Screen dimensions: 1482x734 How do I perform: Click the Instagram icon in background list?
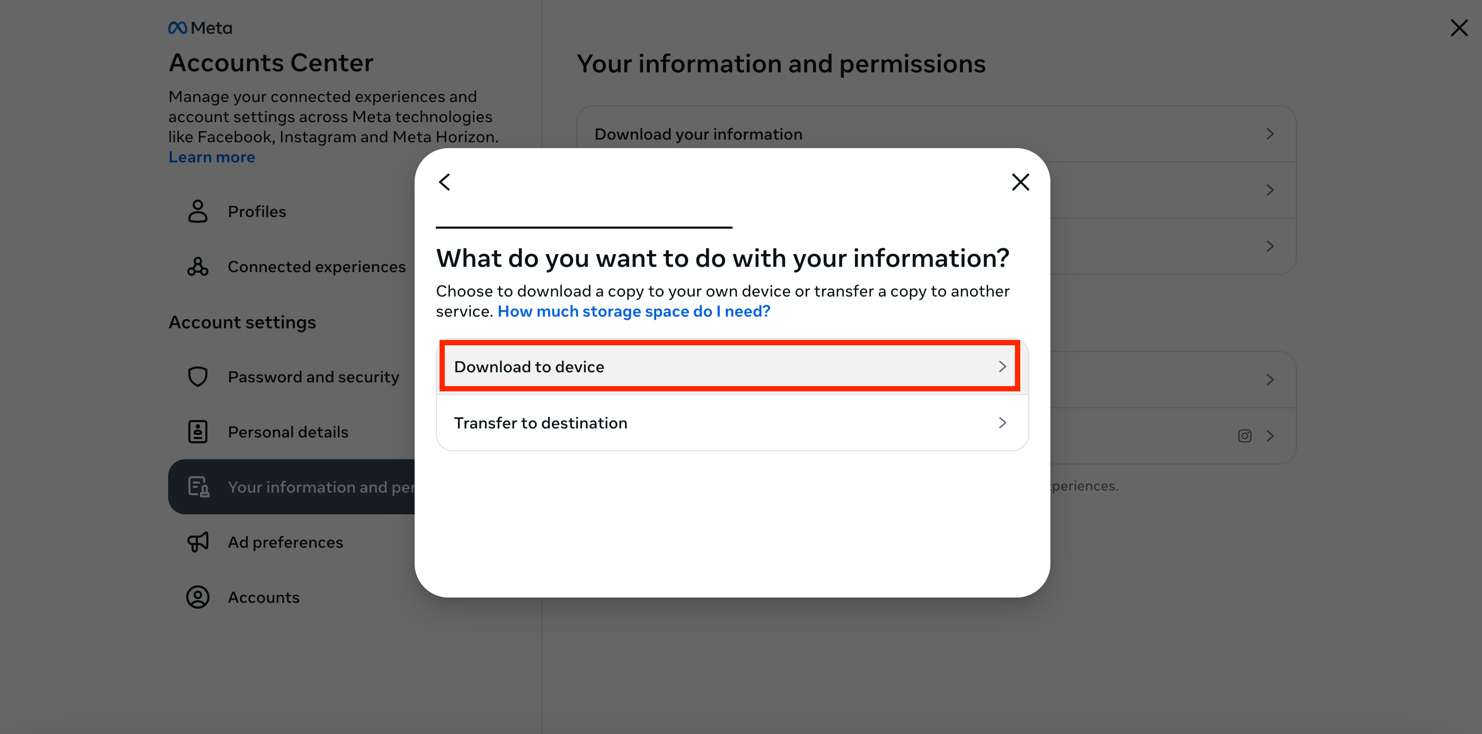pyautogui.click(x=1244, y=436)
